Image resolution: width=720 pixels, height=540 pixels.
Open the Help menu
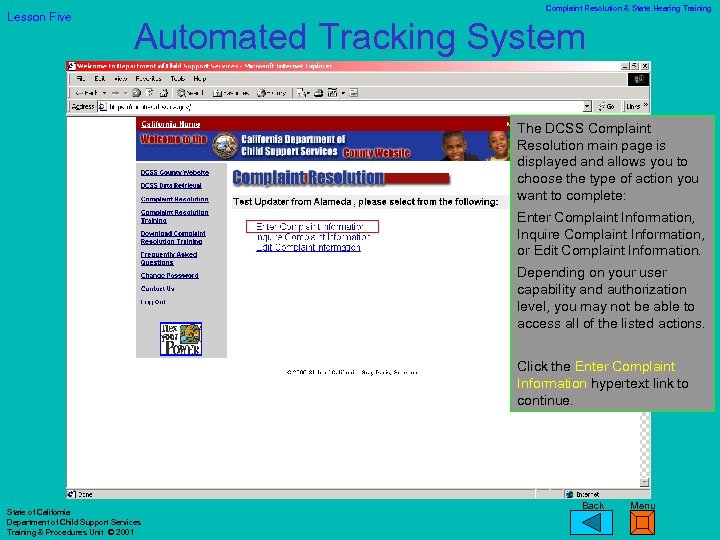coord(200,79)
